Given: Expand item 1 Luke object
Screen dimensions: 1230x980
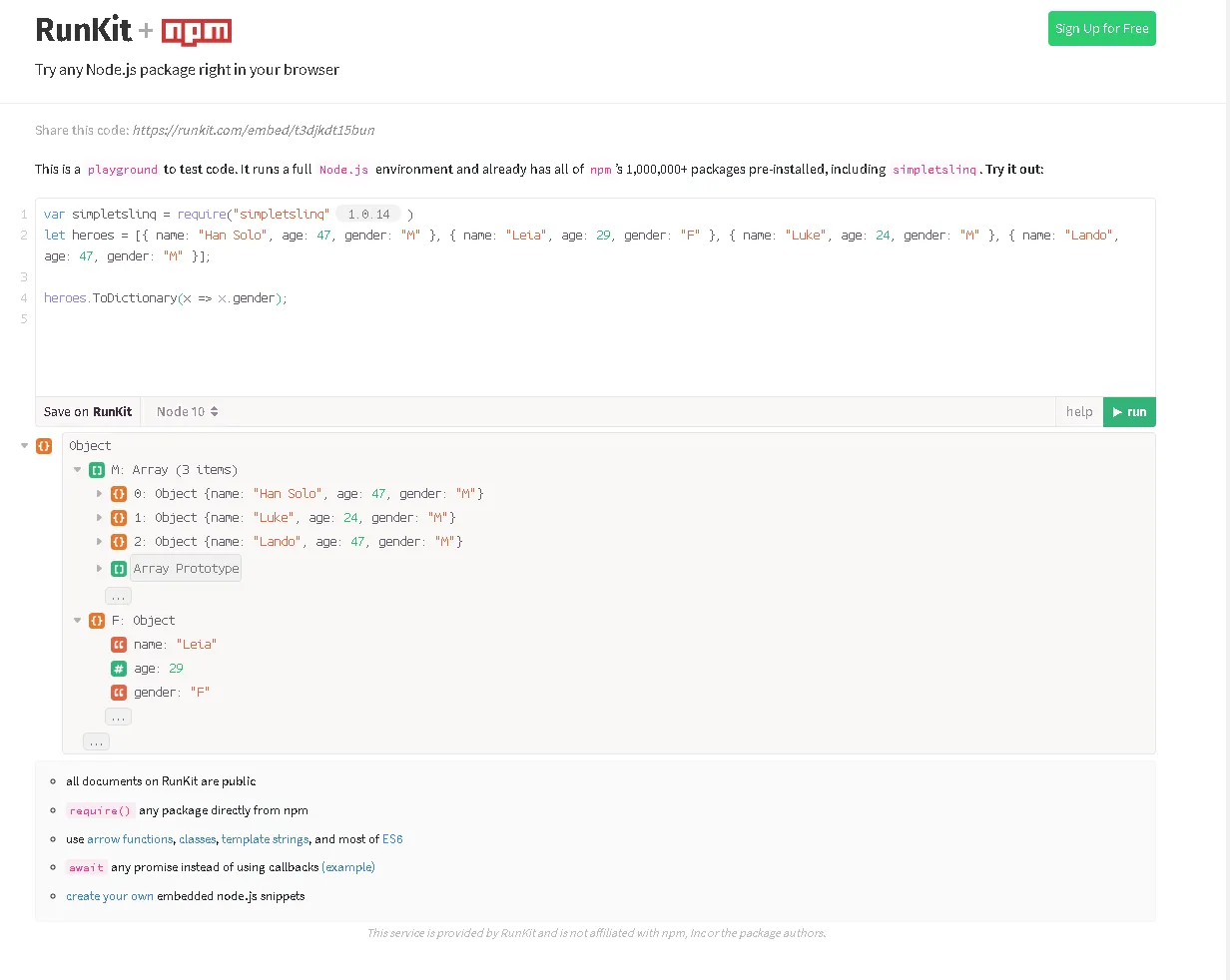Looking at the screenshot, I should (99, 518).
